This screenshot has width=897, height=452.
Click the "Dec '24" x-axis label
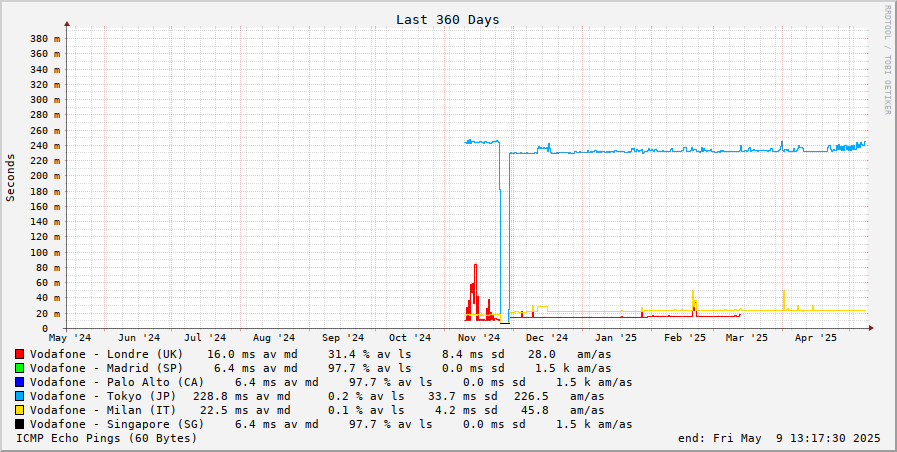pyautogui.click(x=547, y=338)
